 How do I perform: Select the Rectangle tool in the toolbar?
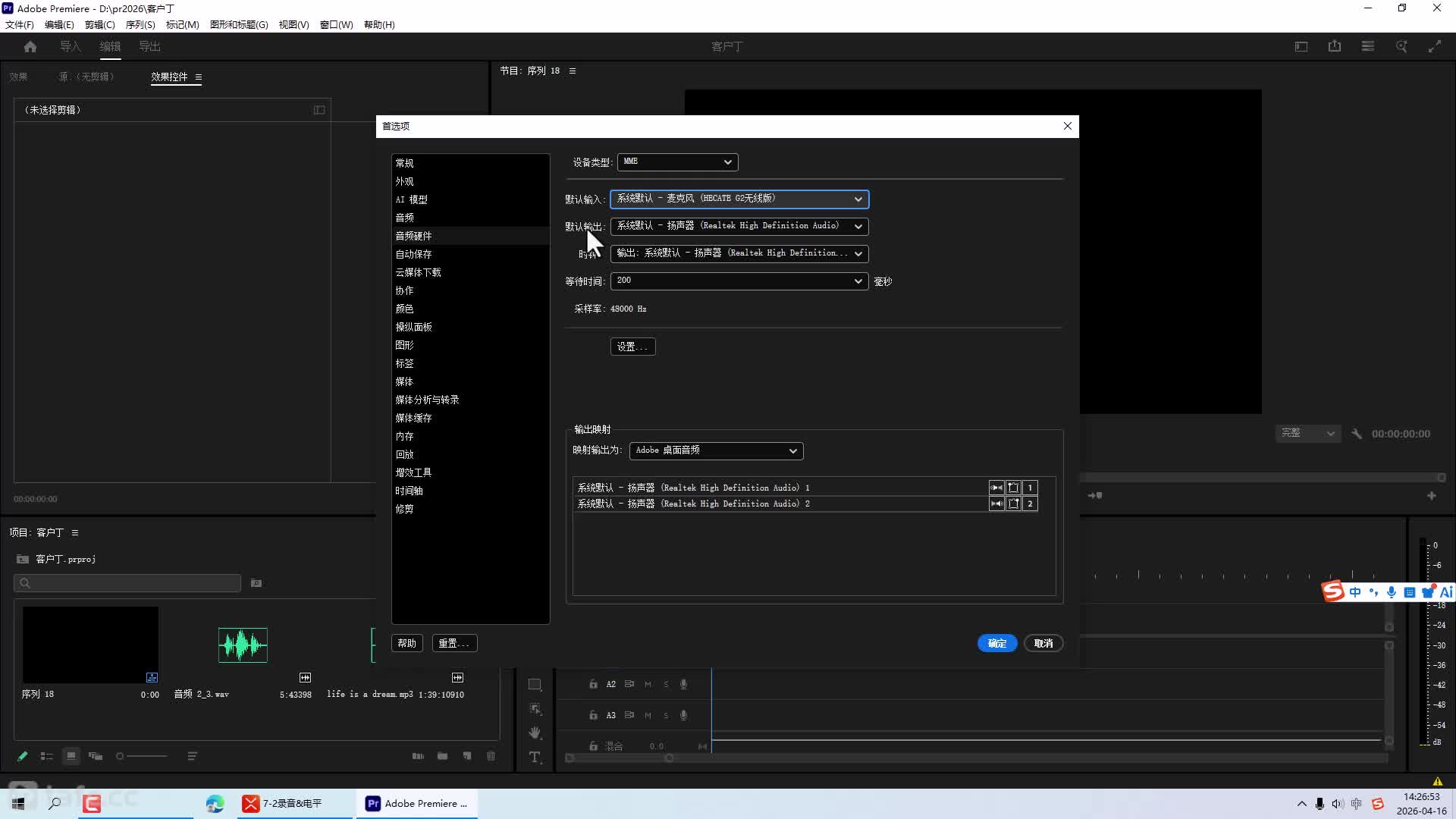tap(535, 685)
